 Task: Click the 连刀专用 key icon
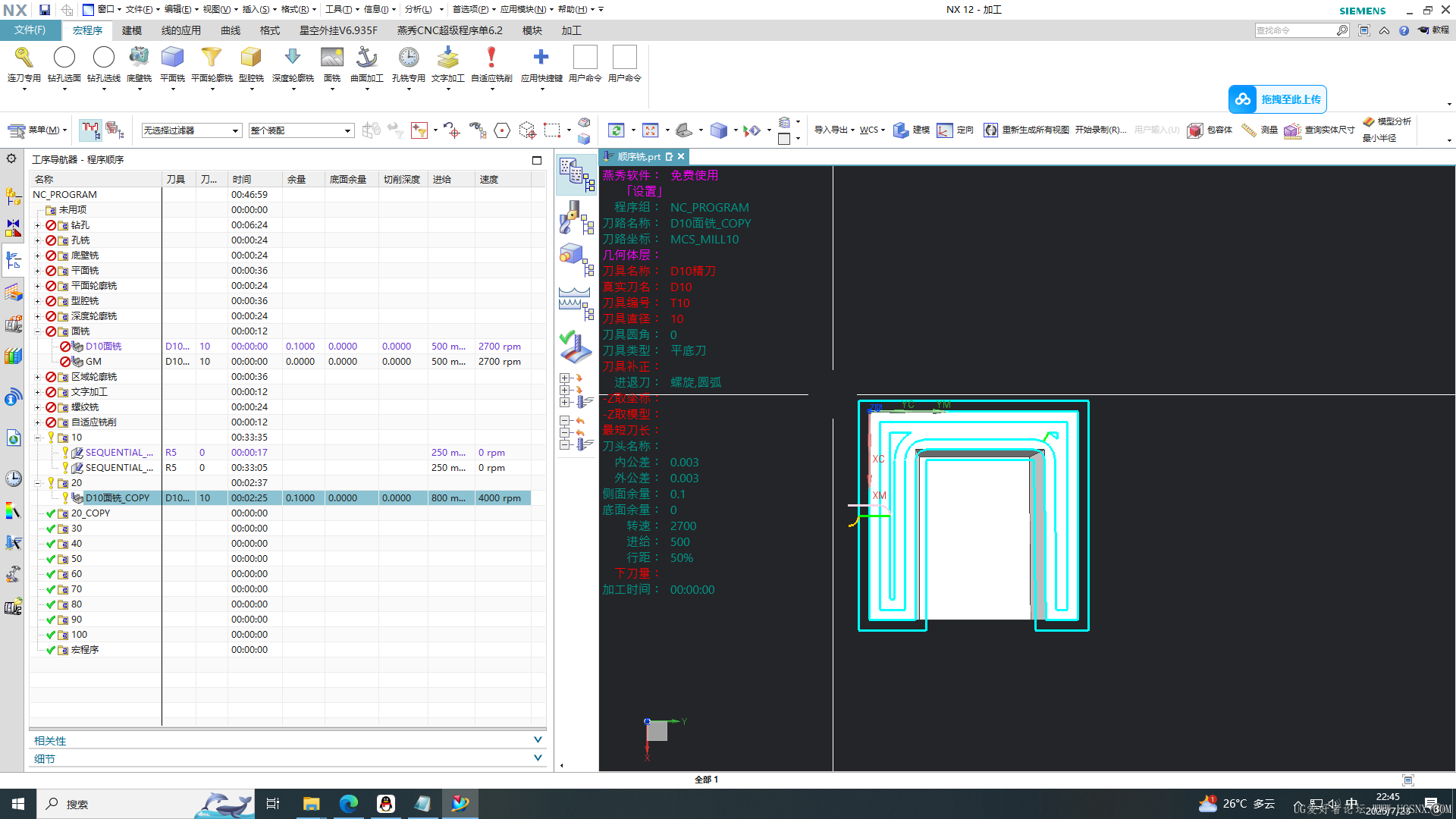(24, 58)
